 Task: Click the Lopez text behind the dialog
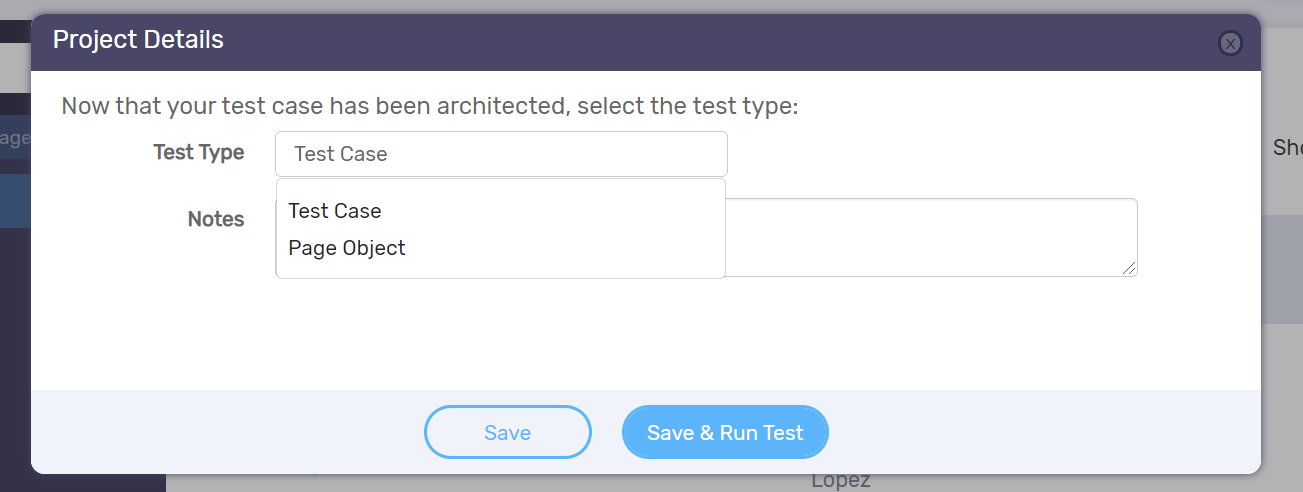[840, 481]
